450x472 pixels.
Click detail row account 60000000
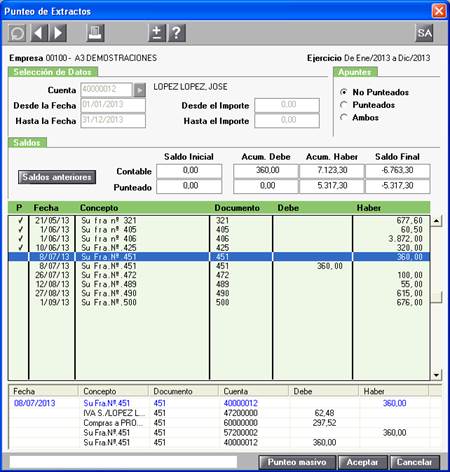pos(240,423)
